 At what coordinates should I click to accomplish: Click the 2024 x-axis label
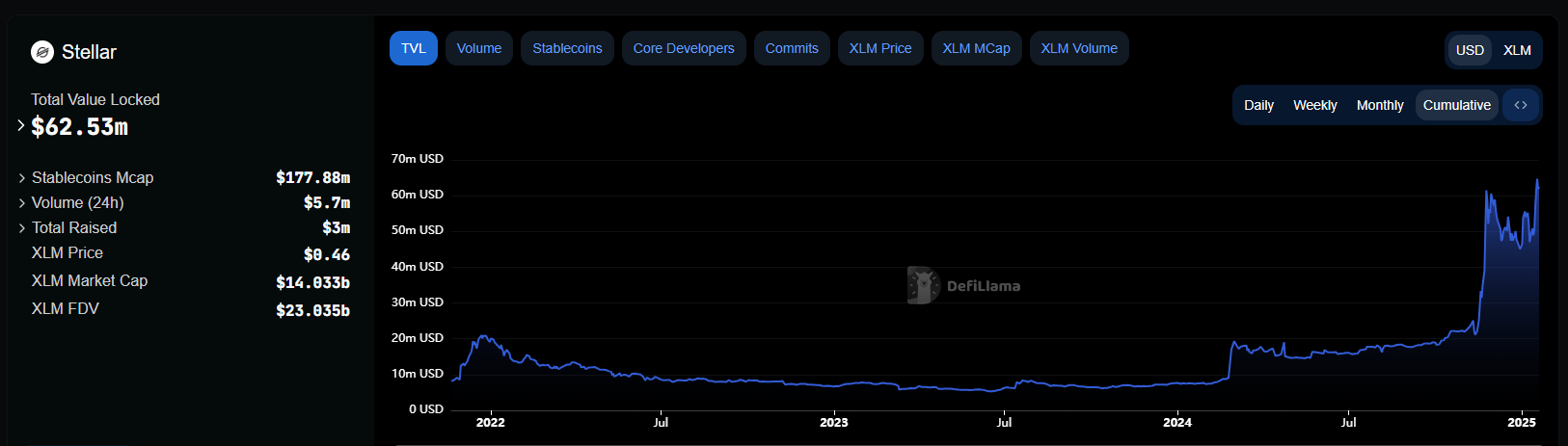[1177, 422]
